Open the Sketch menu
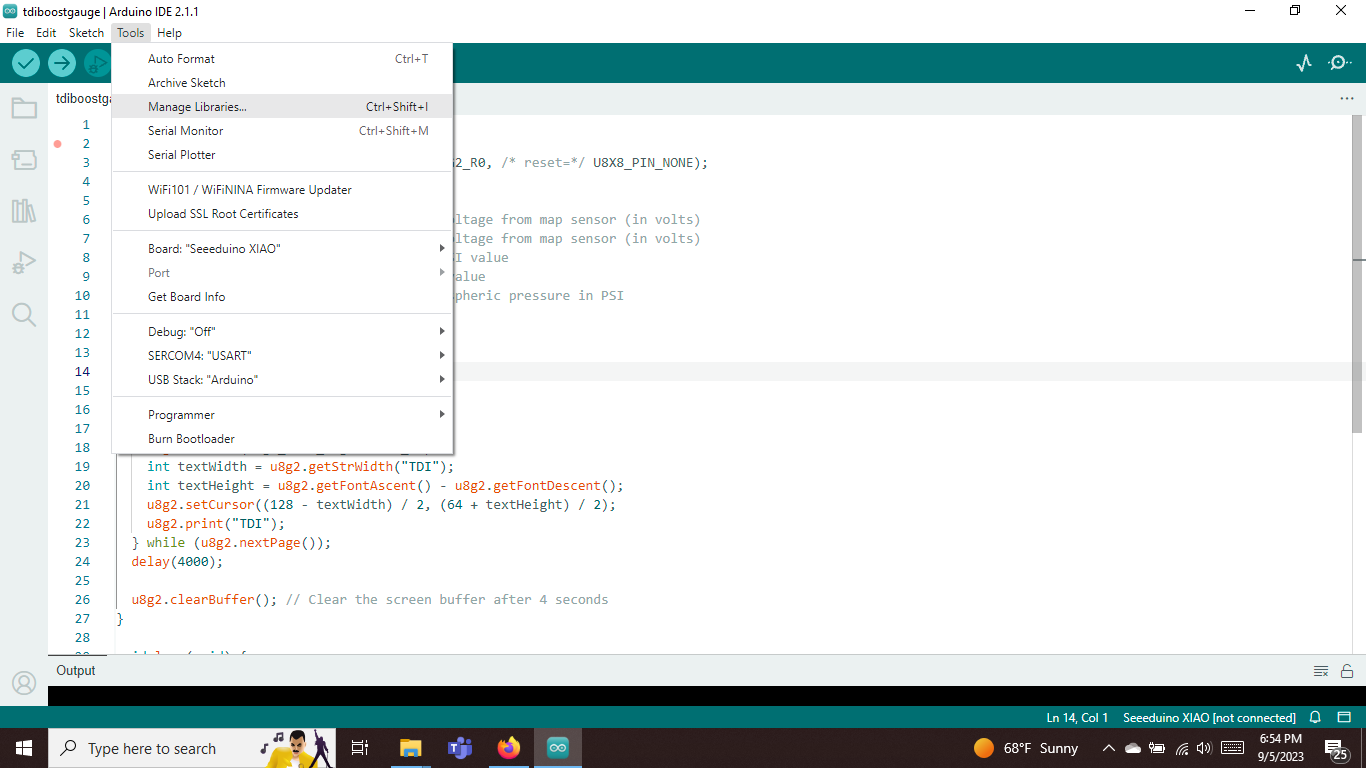1366x768 pixels. [x=86, y=33]
